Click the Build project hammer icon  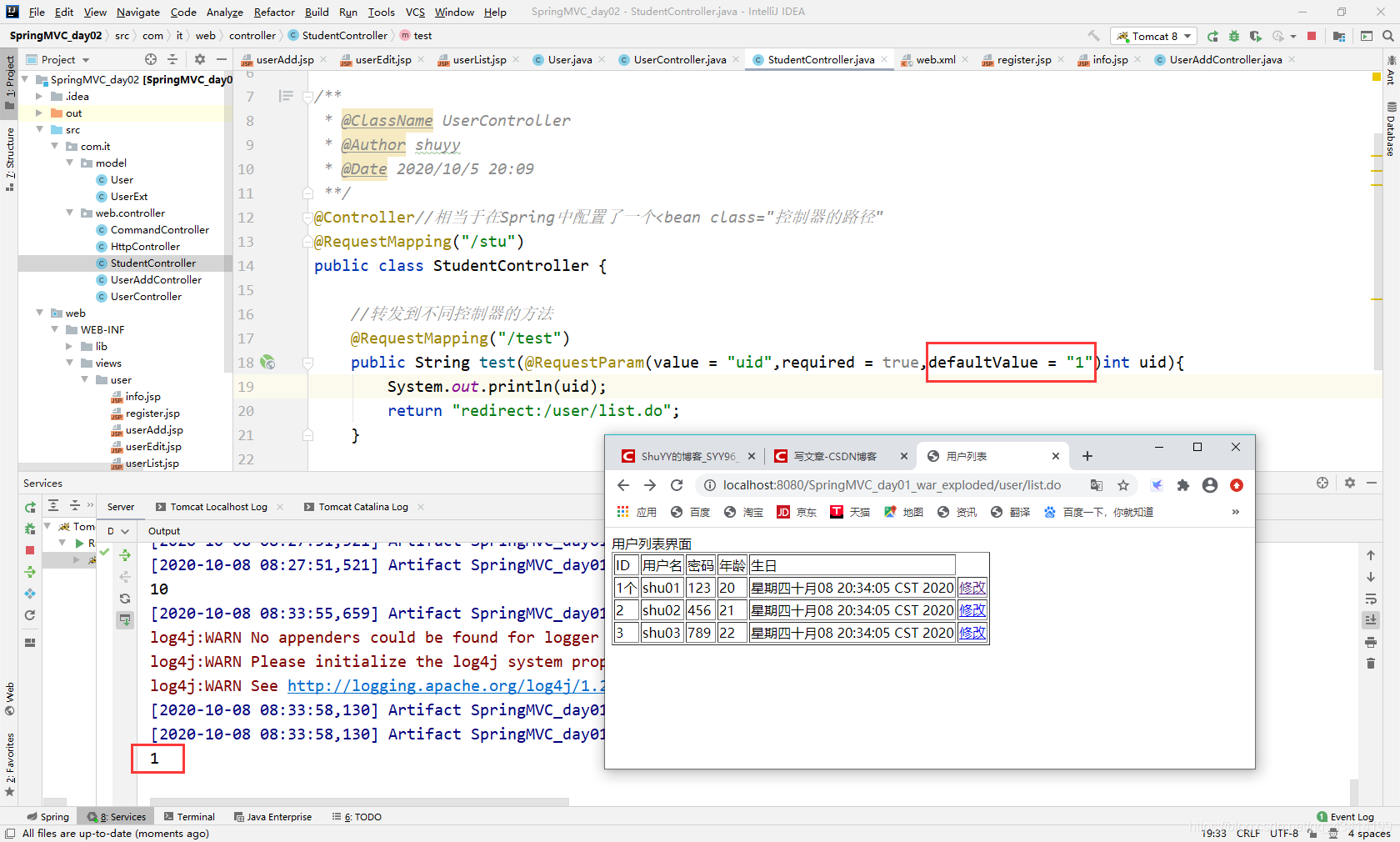coord(1093,36)
